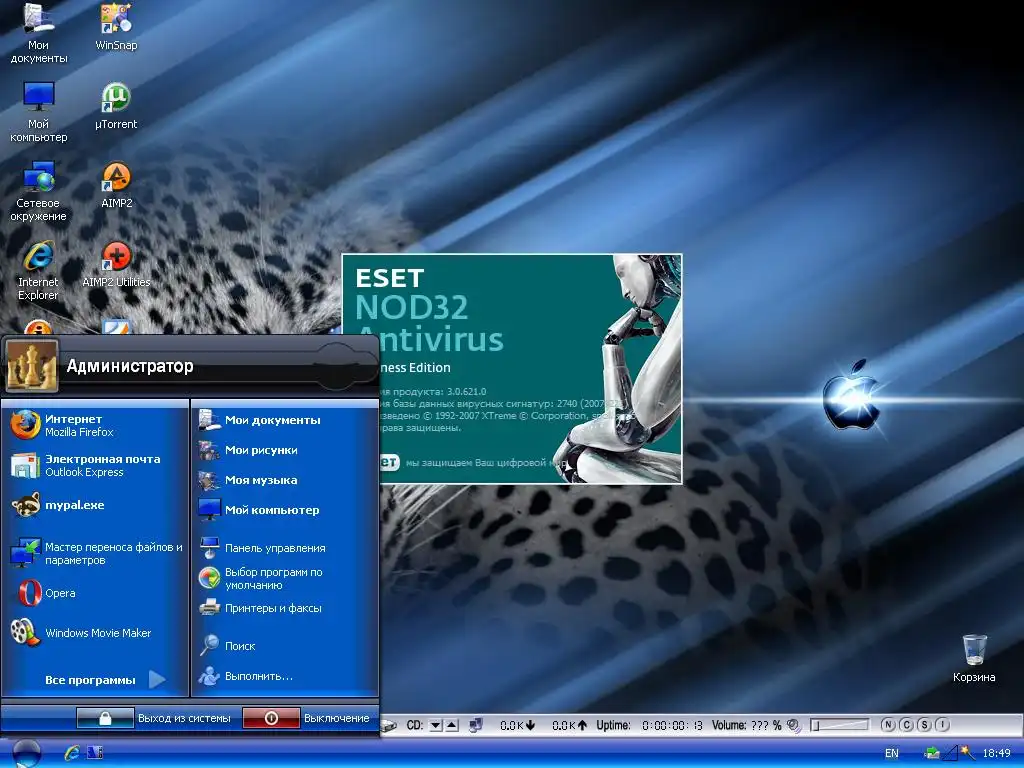Image resolution: width=1024 pixels, height=768 pixels.
Task: Open the Корзина recycle bin icon
Action: (974, 658)
